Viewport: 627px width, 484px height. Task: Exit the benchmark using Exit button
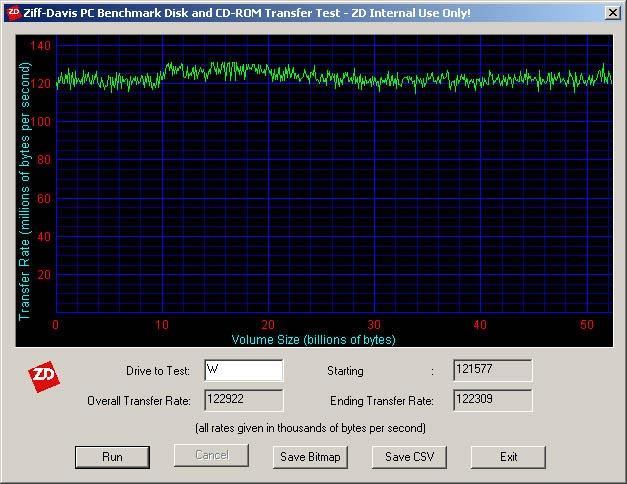[508, 457]
